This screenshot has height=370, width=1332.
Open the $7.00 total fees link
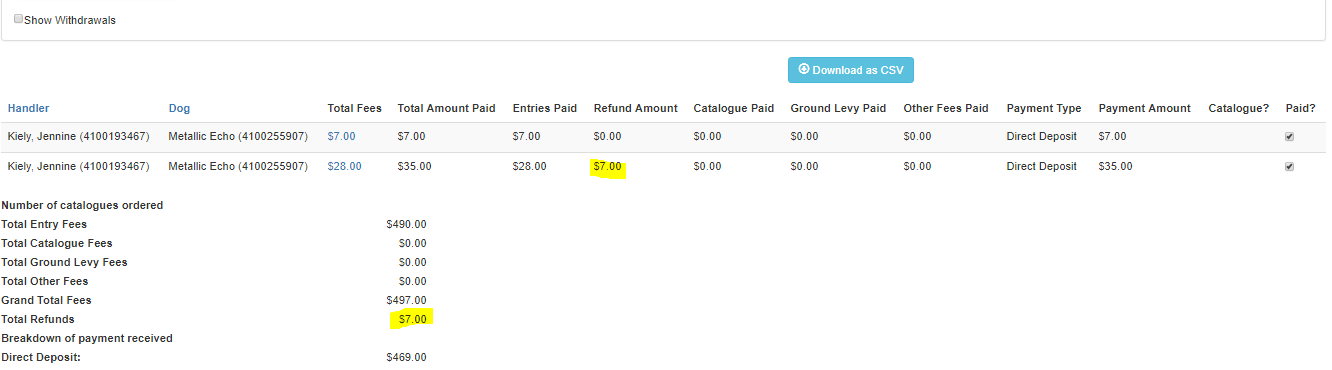click(x=341, y=136)
